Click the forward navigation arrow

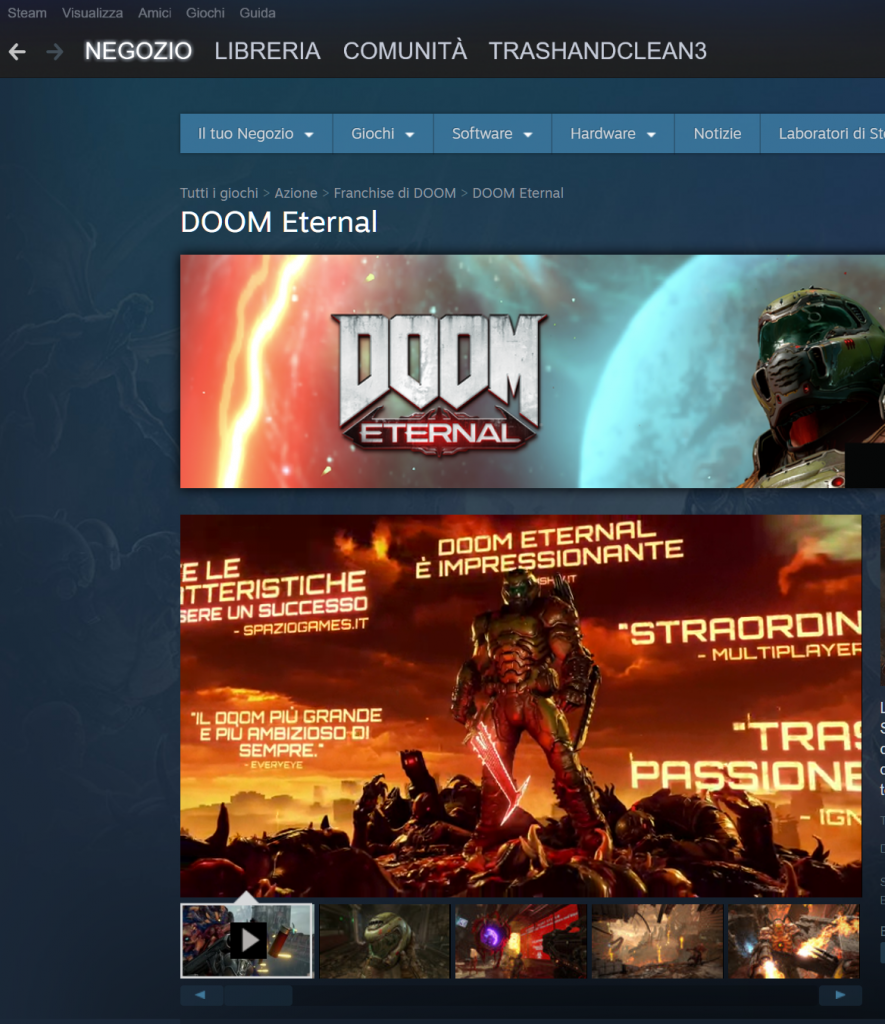tap(55, 51)
